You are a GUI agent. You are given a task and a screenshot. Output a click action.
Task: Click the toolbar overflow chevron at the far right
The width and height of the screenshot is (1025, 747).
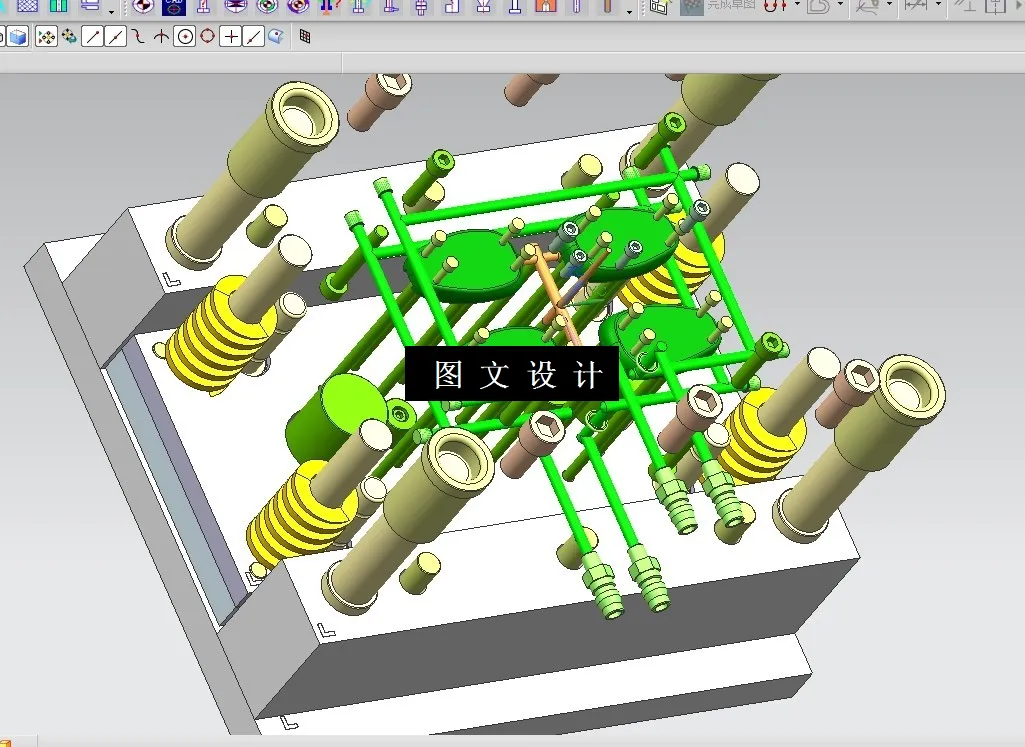[1018, 8]
